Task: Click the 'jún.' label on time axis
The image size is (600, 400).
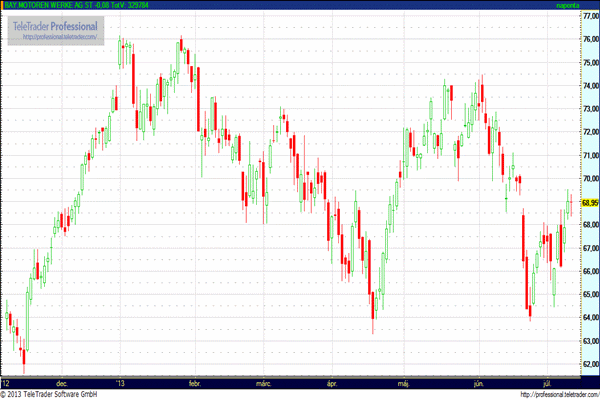Action: click(x=478, y=383)
